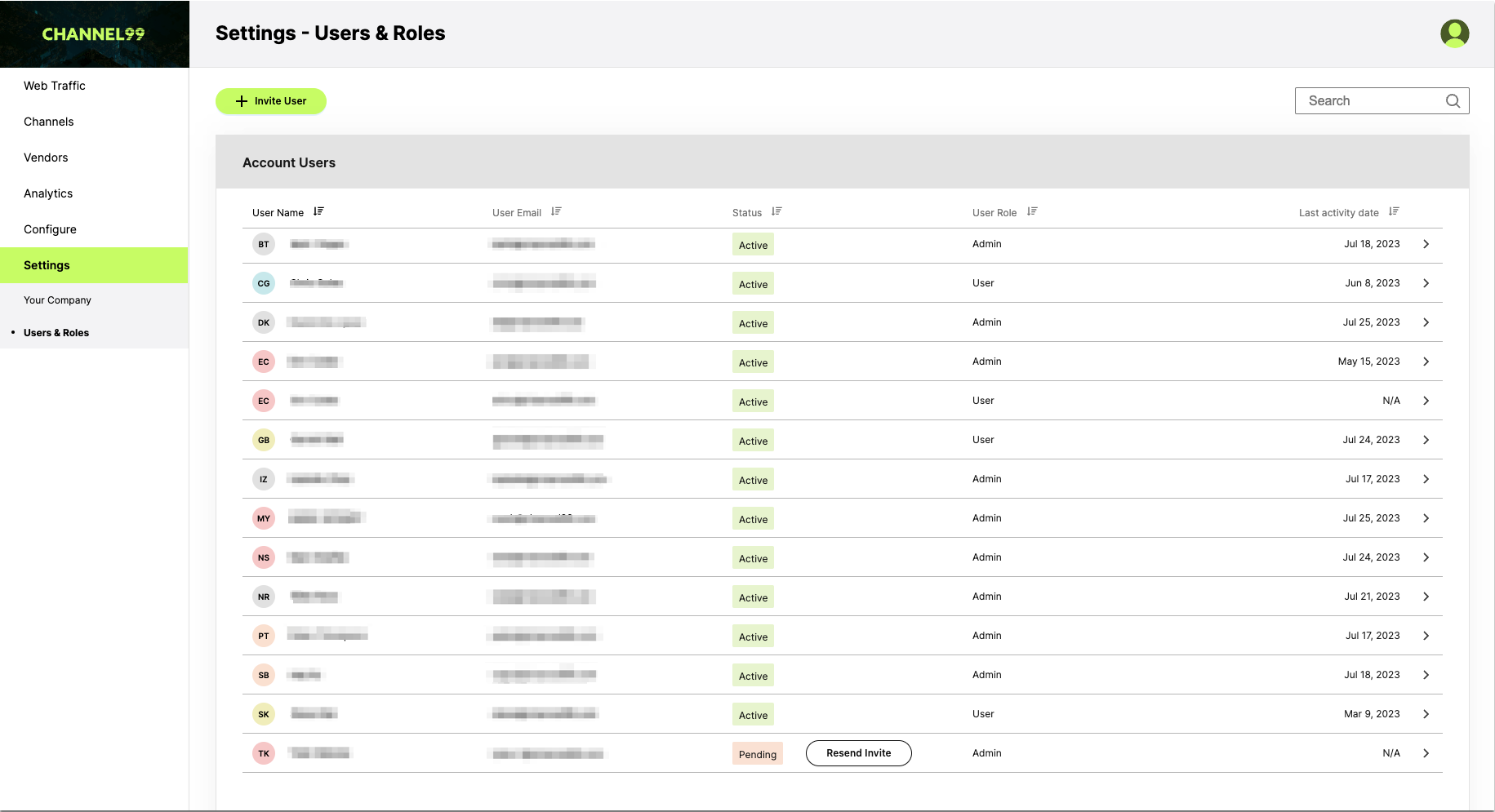Screen dimensions: 1495x812
Task: Focus the Search input field
Action: tap(1382, 101)
